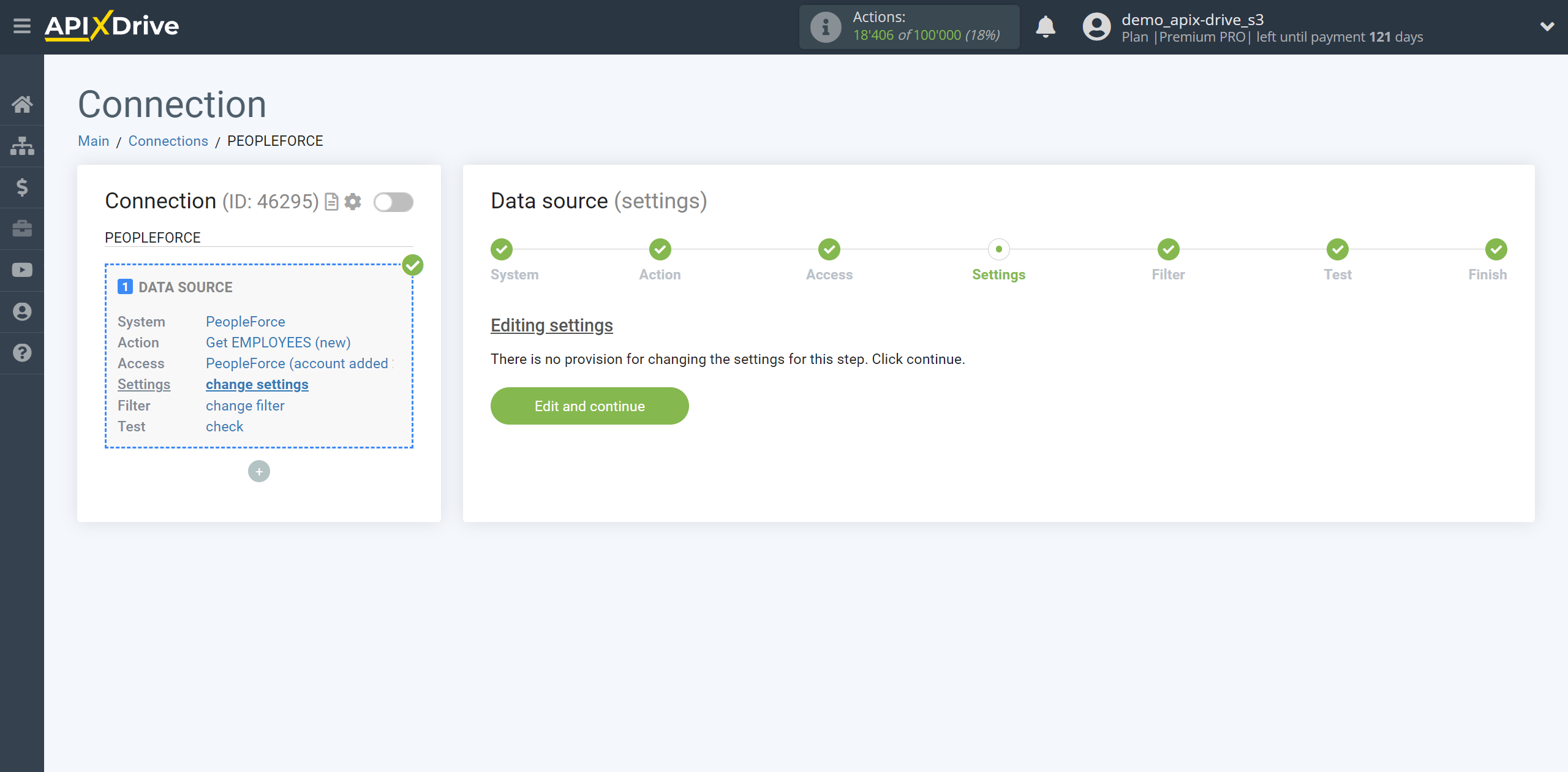Click the change filter link

(x=244, y=405)
